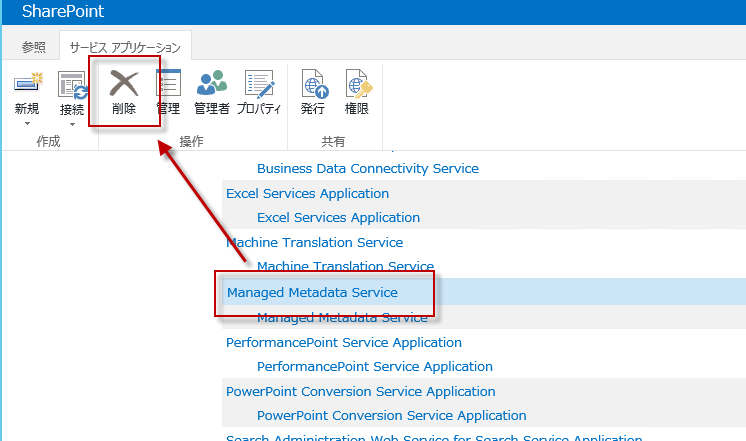Click the 管理 (Manage) ribbon icon
This screenshot has width=746, height=441.
[169, 83]
